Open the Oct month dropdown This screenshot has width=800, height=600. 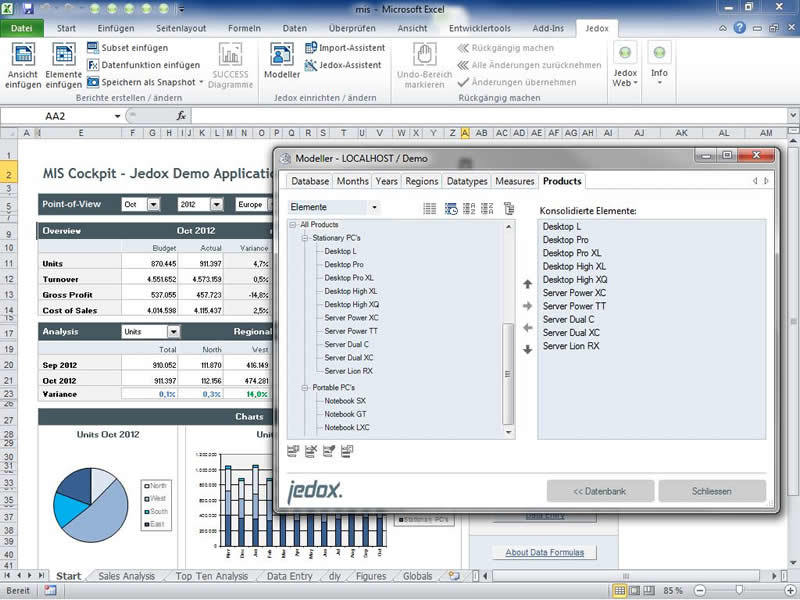tap(153, 205)
